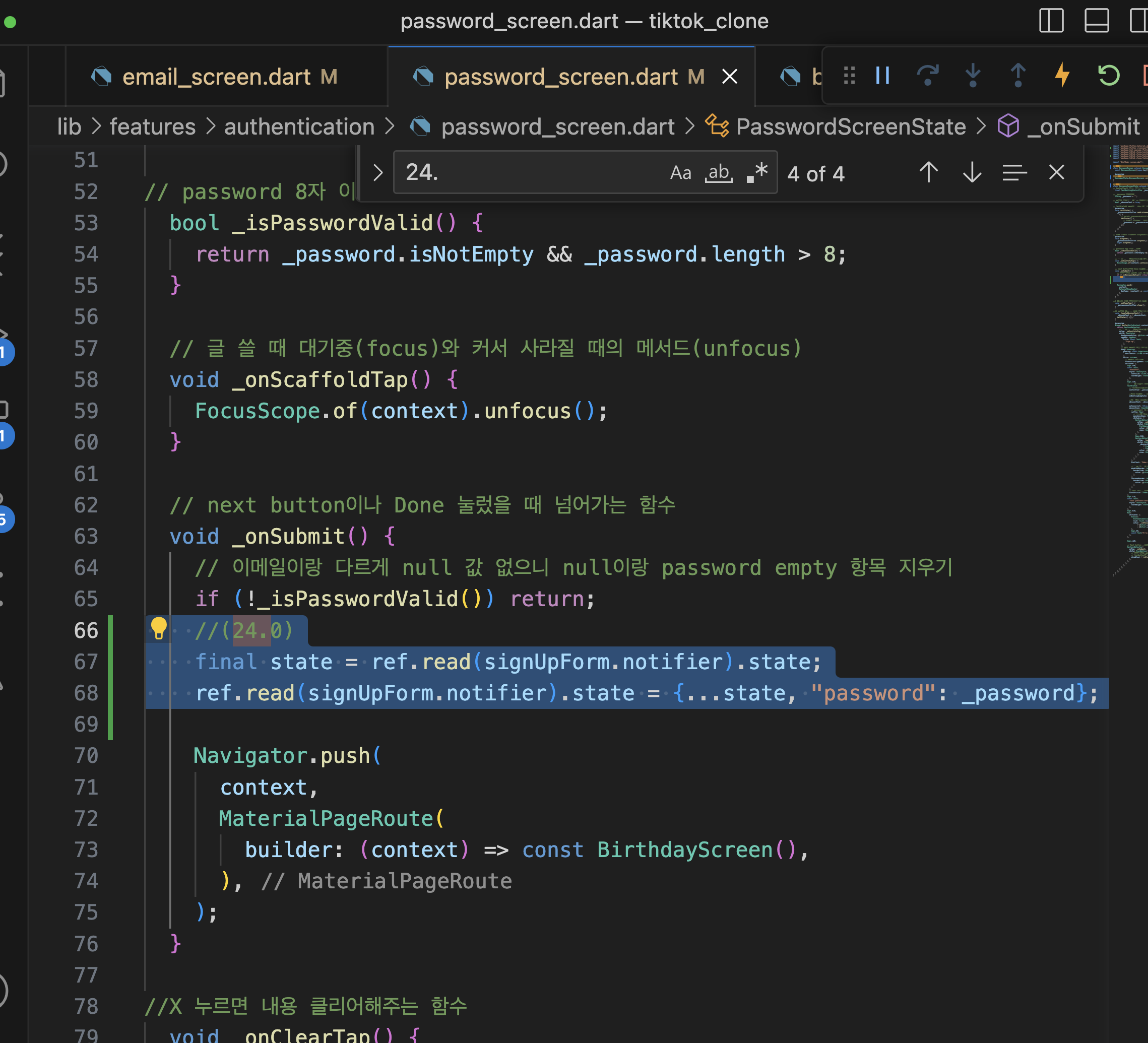Toggle primary sidebar layout icon
This screenshot has width=1148, height=1043.
pos(1051,21)
